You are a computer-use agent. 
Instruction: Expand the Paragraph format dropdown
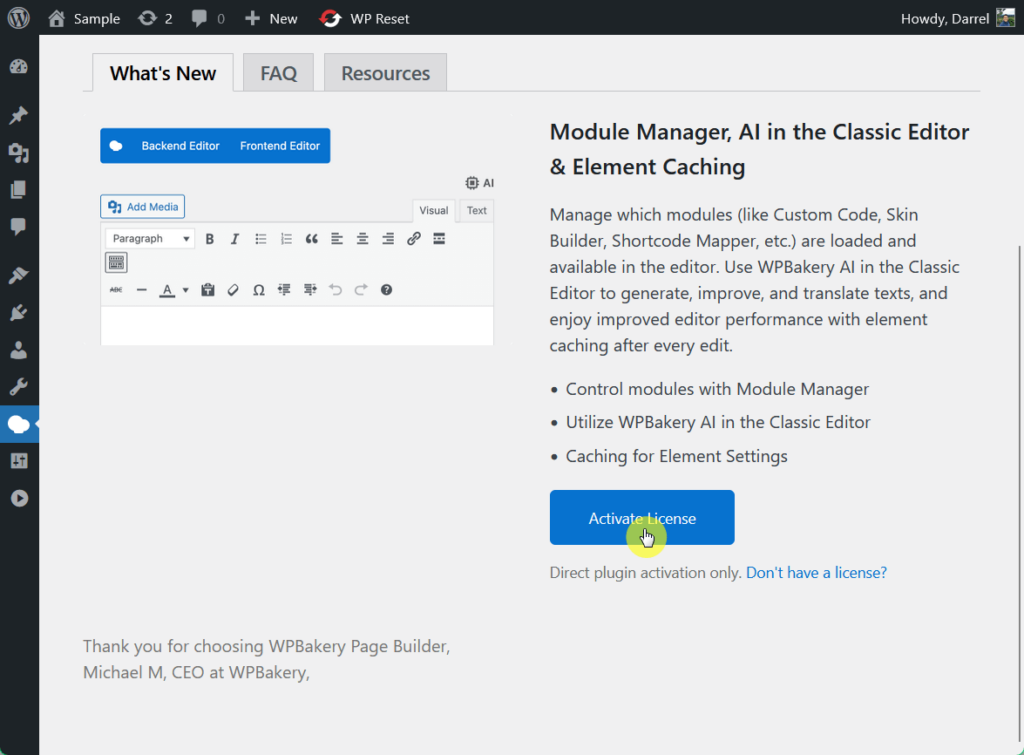[x=150, y=238]
